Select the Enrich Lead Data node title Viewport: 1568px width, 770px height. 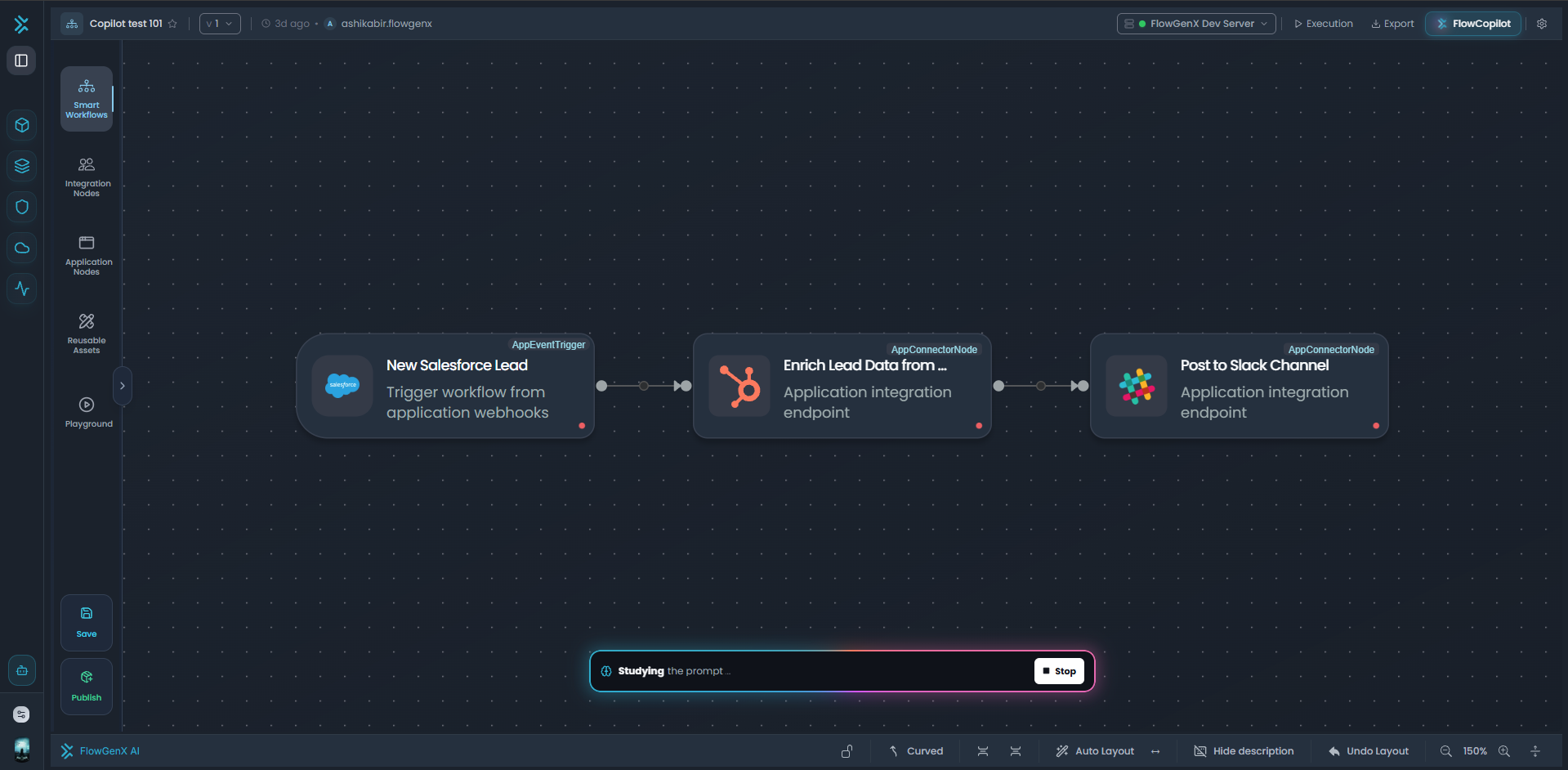click(865, 365)
